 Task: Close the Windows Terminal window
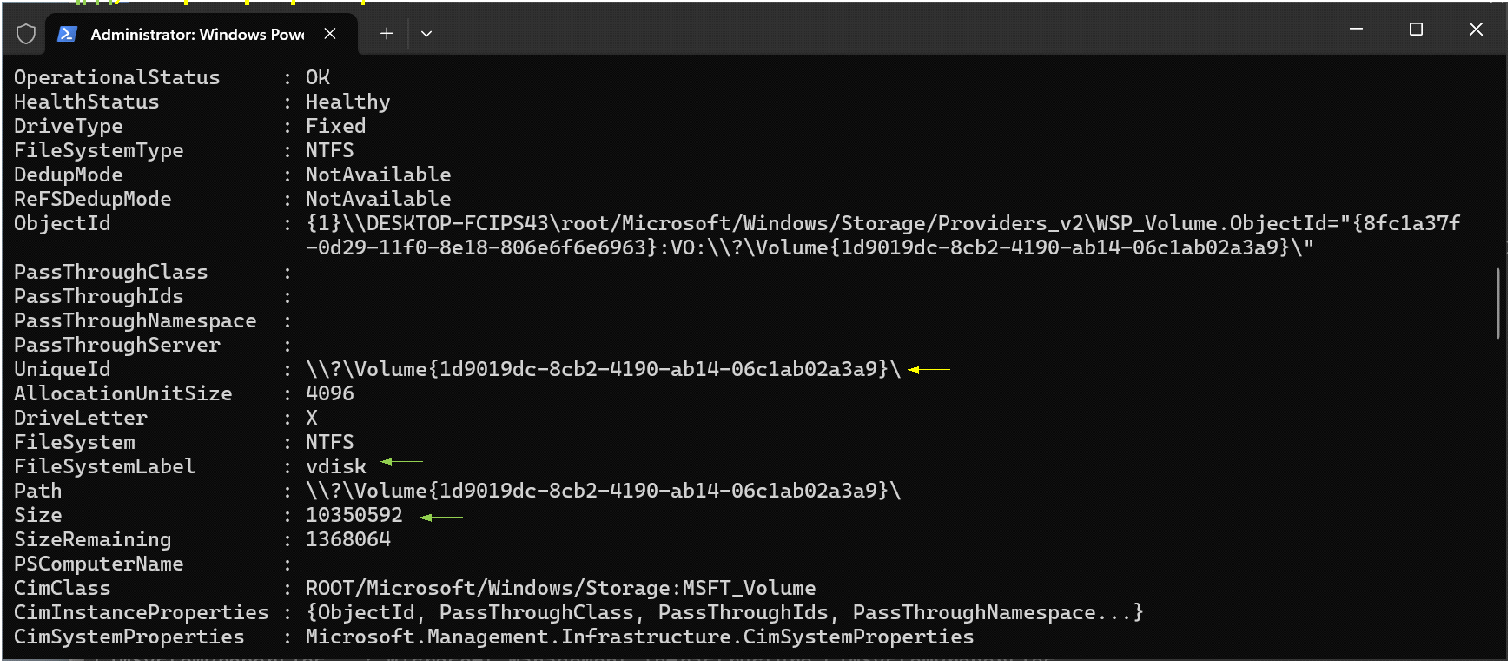tap(1476, 30)
